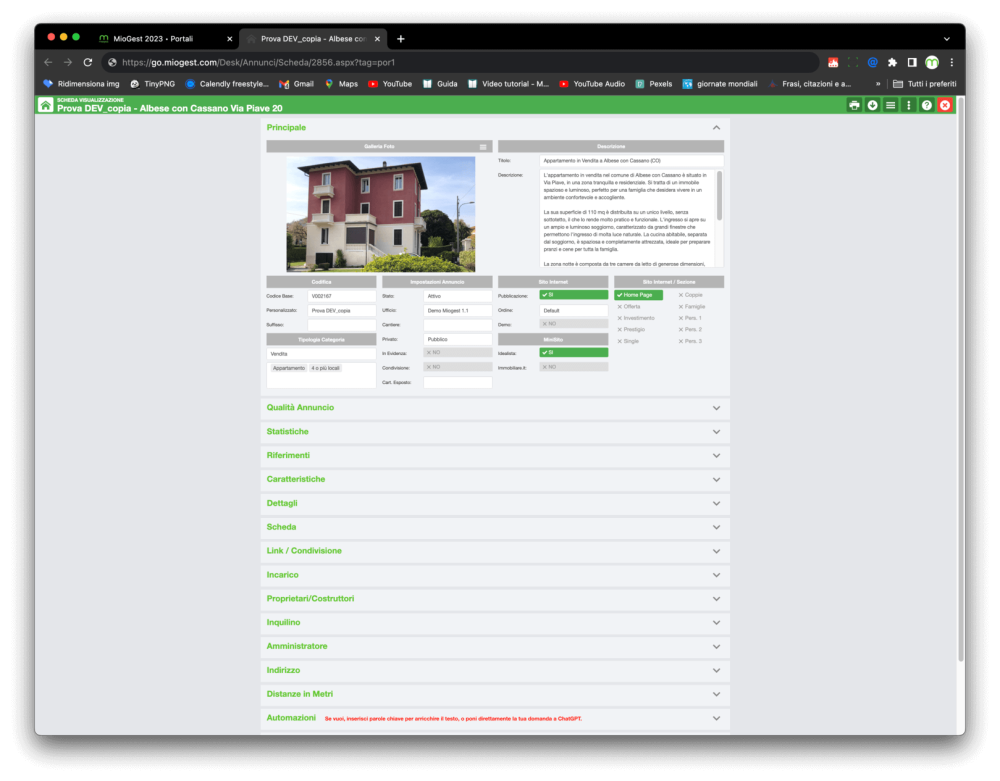Click the browser back arrow
The height and width of the screenshot is (781, 1000).
coord(48,62)
